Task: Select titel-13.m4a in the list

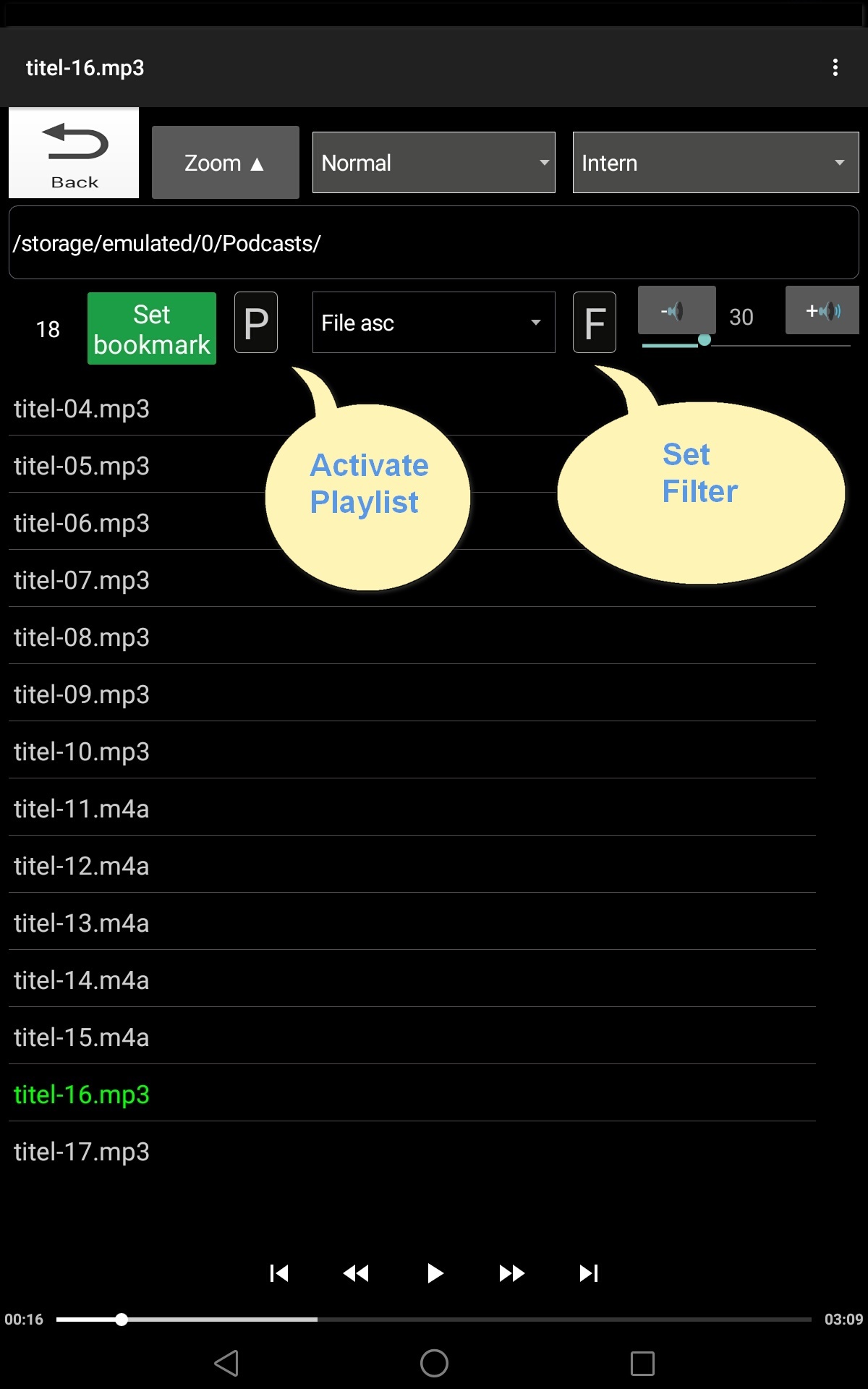Action: tap(412, 922)
